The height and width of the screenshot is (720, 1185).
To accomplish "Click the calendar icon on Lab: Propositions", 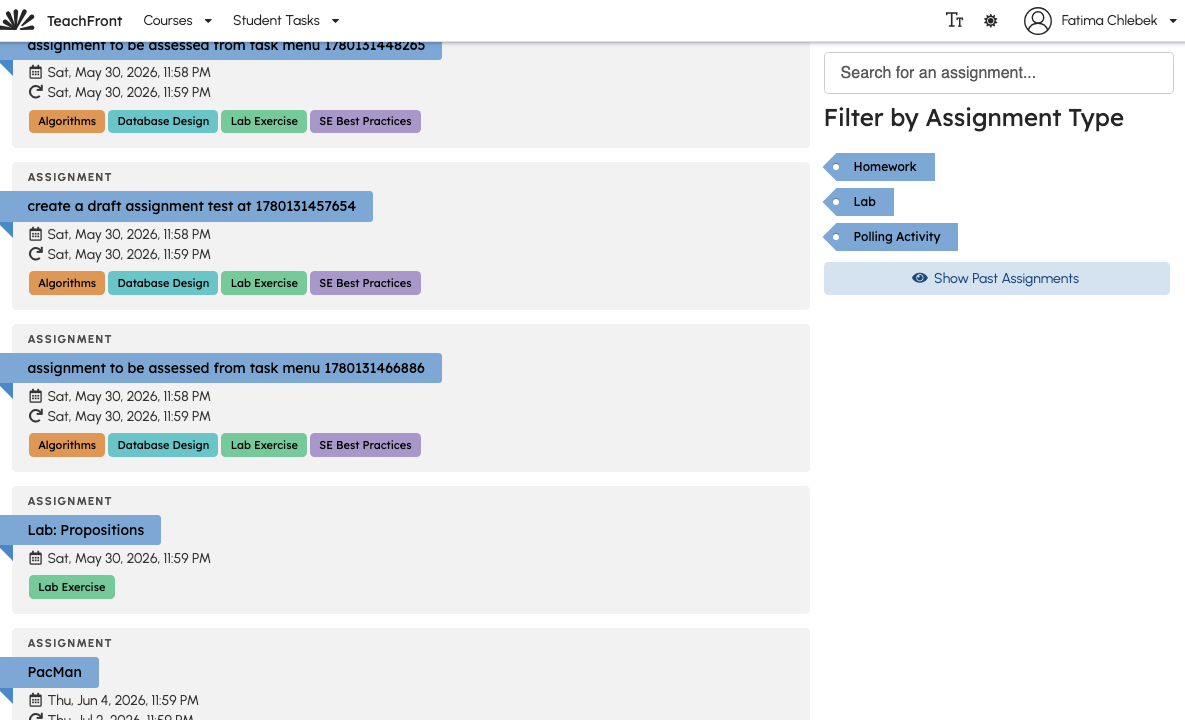I will [x=36, y=558].
